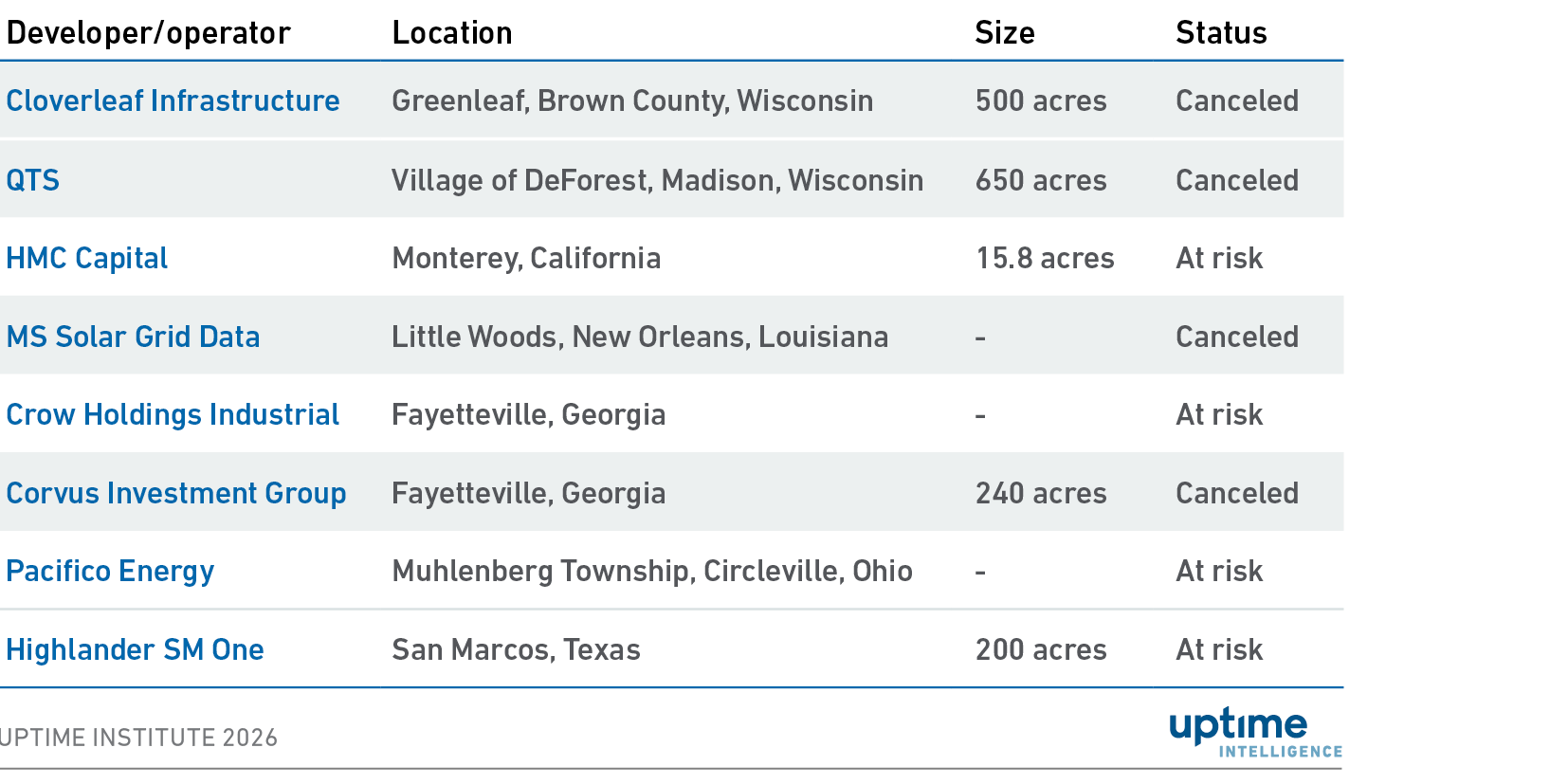The height and width of the screenshot is (784, 1568).
Task: Open the Pacifico Energy link
Action: coord(110,571)
